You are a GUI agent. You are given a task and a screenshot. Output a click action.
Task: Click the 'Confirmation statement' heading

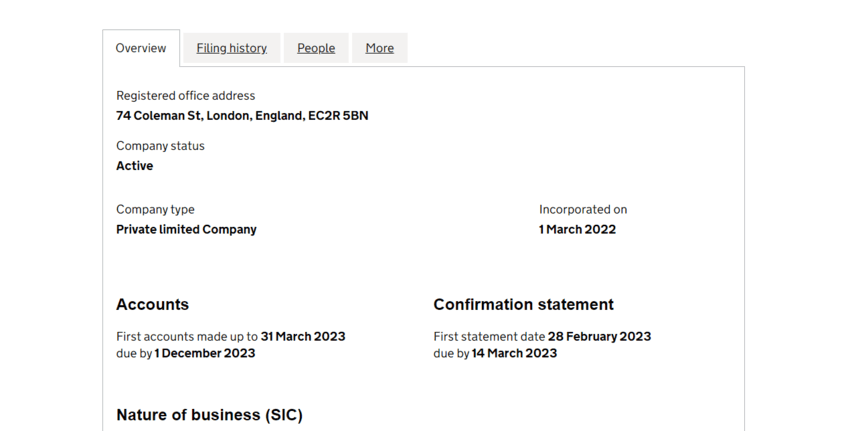523,305
